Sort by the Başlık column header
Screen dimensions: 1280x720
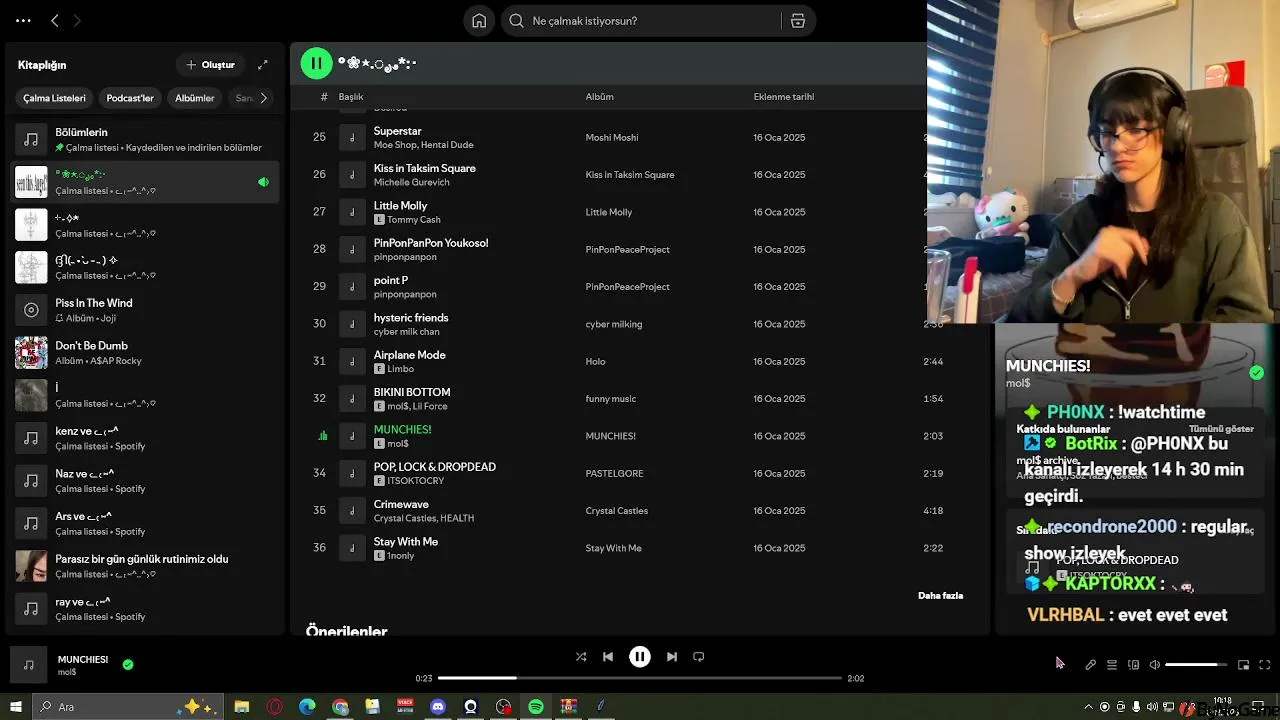click(350, 97)
